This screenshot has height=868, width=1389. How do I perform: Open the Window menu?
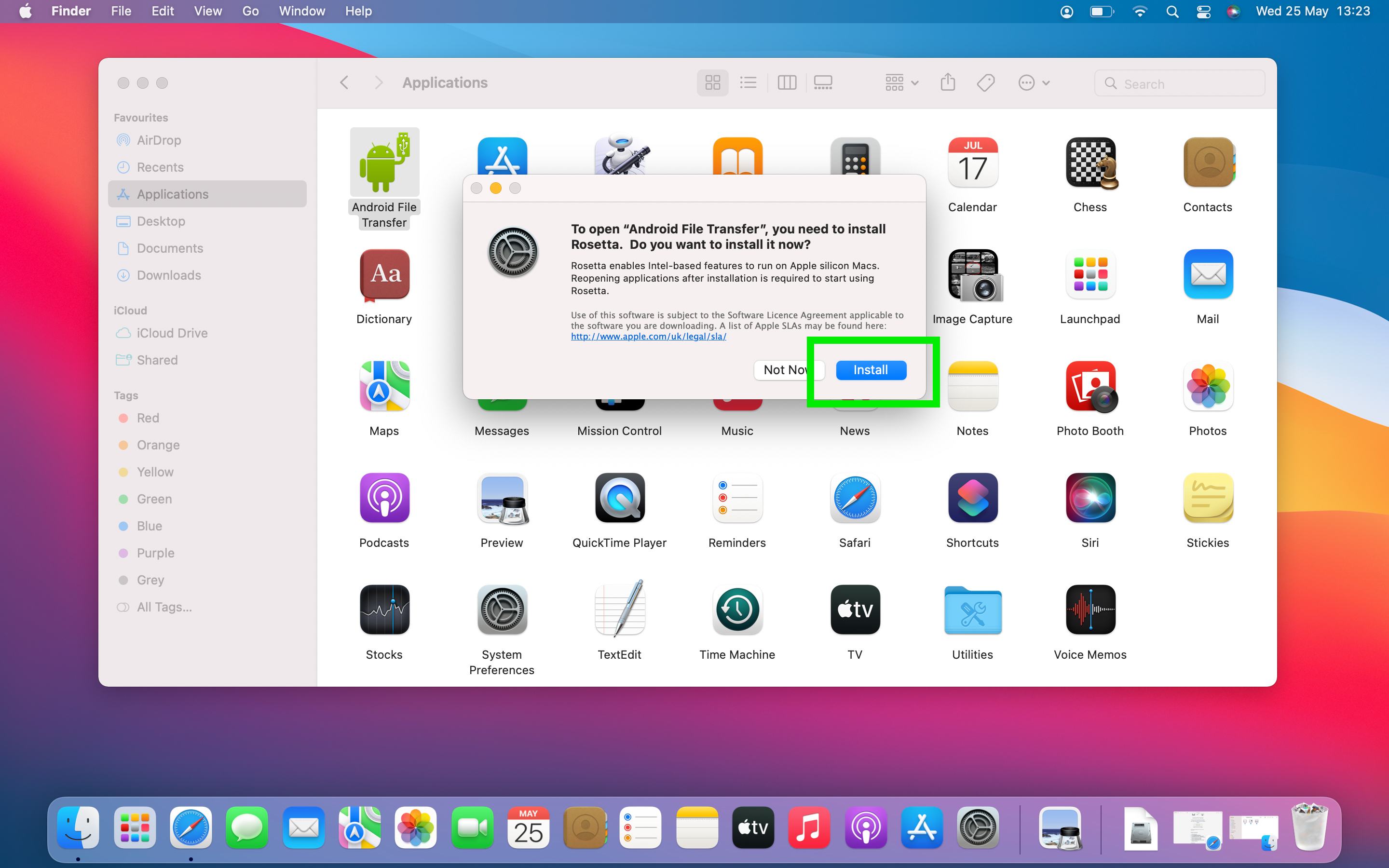tap(302, 11)
